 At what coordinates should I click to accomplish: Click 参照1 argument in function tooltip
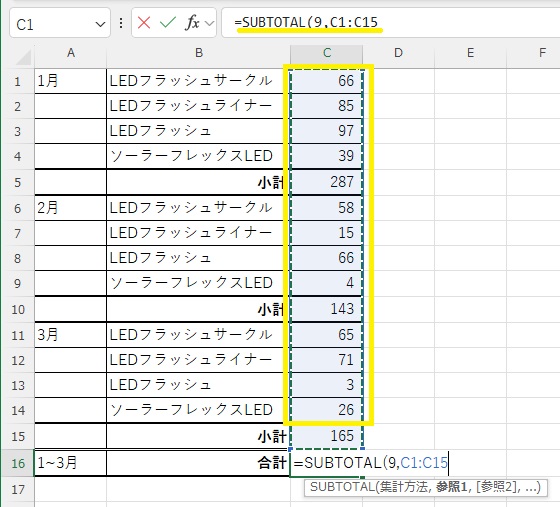click(451, 487)
